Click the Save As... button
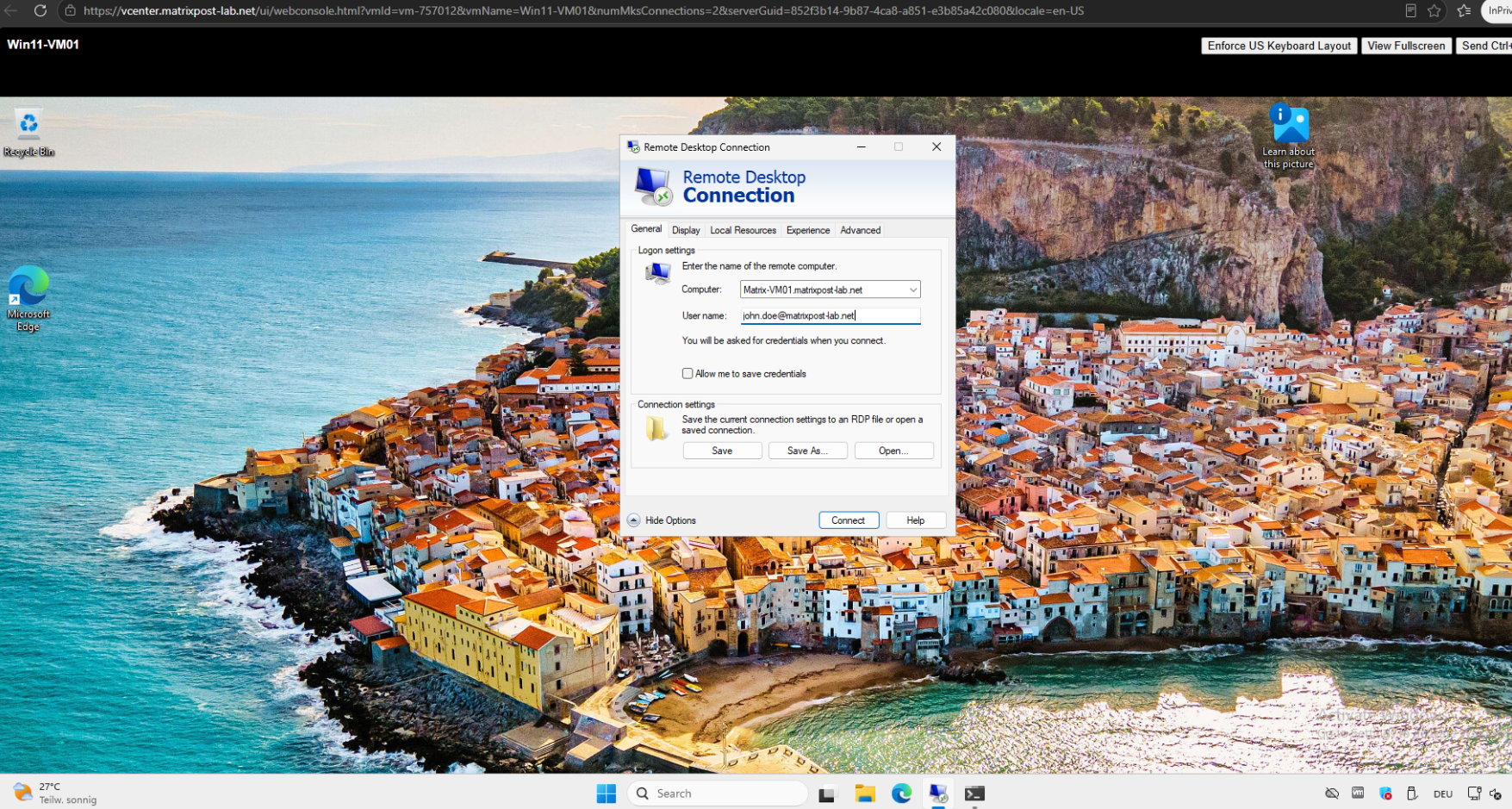1512x809 pixels. [x=808, y=451]
